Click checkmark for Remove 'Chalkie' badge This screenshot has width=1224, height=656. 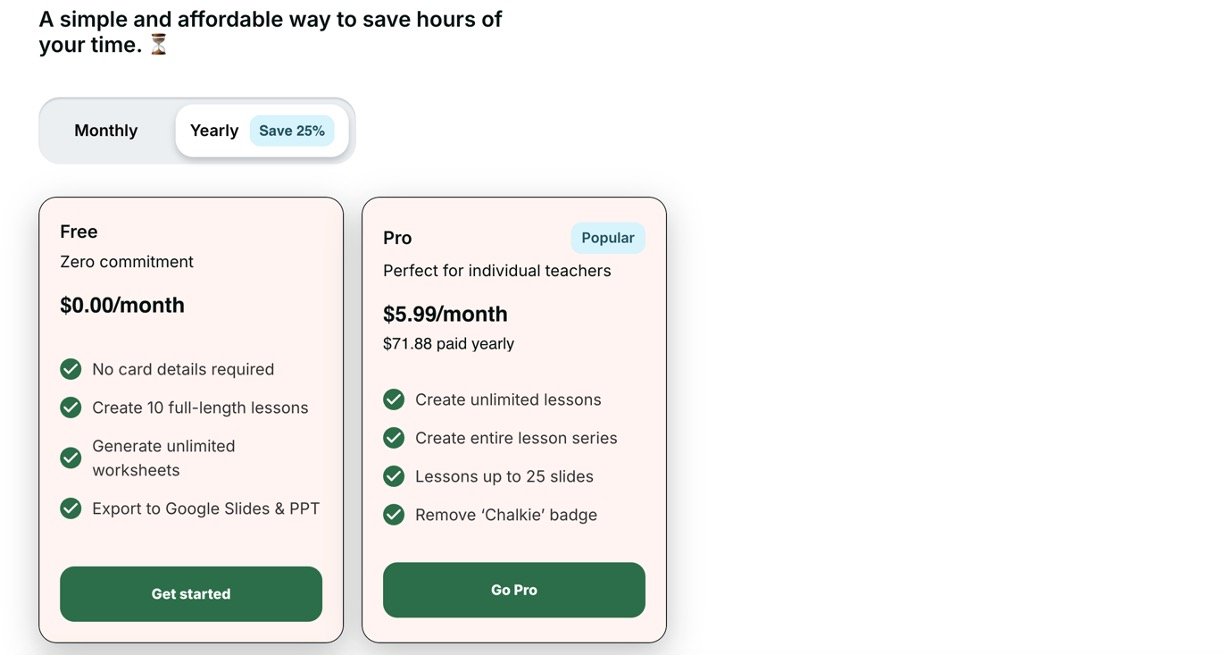394,515
